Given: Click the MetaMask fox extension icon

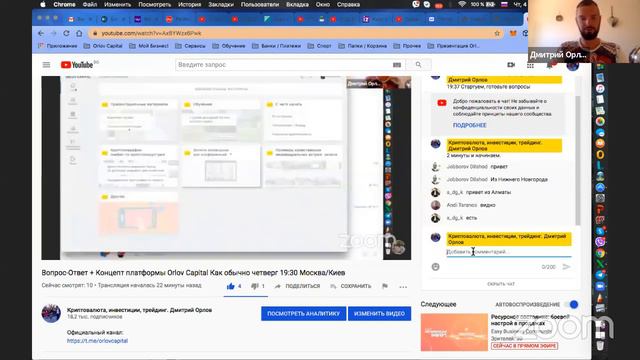Looking at the screenshot, I should (513, 33).
